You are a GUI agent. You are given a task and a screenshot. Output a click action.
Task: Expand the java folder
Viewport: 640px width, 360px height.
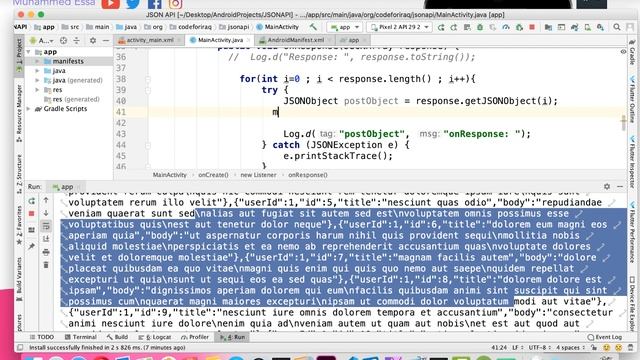[37, 71]
